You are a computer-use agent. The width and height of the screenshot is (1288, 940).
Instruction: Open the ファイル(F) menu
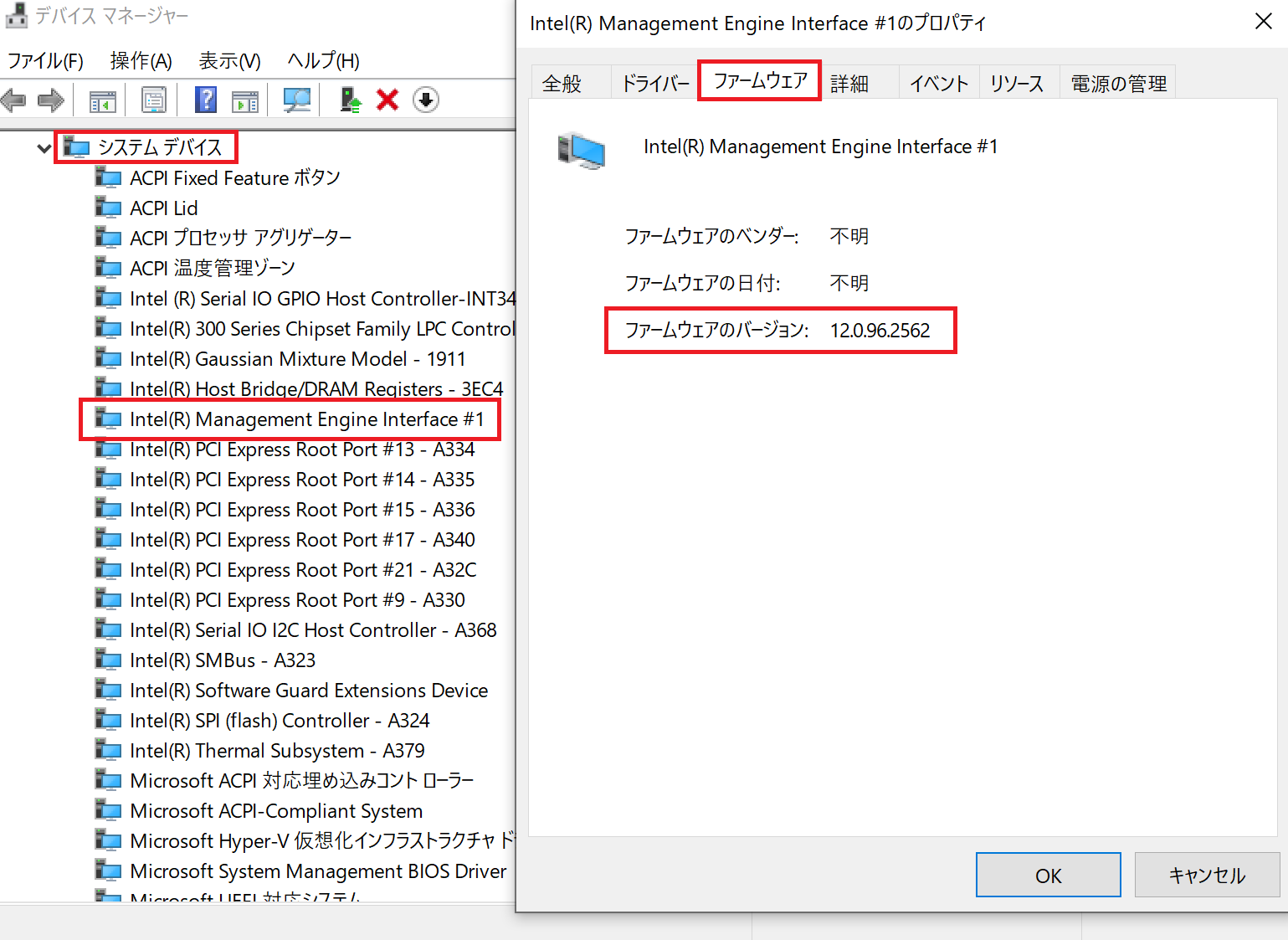pos(45,61)
